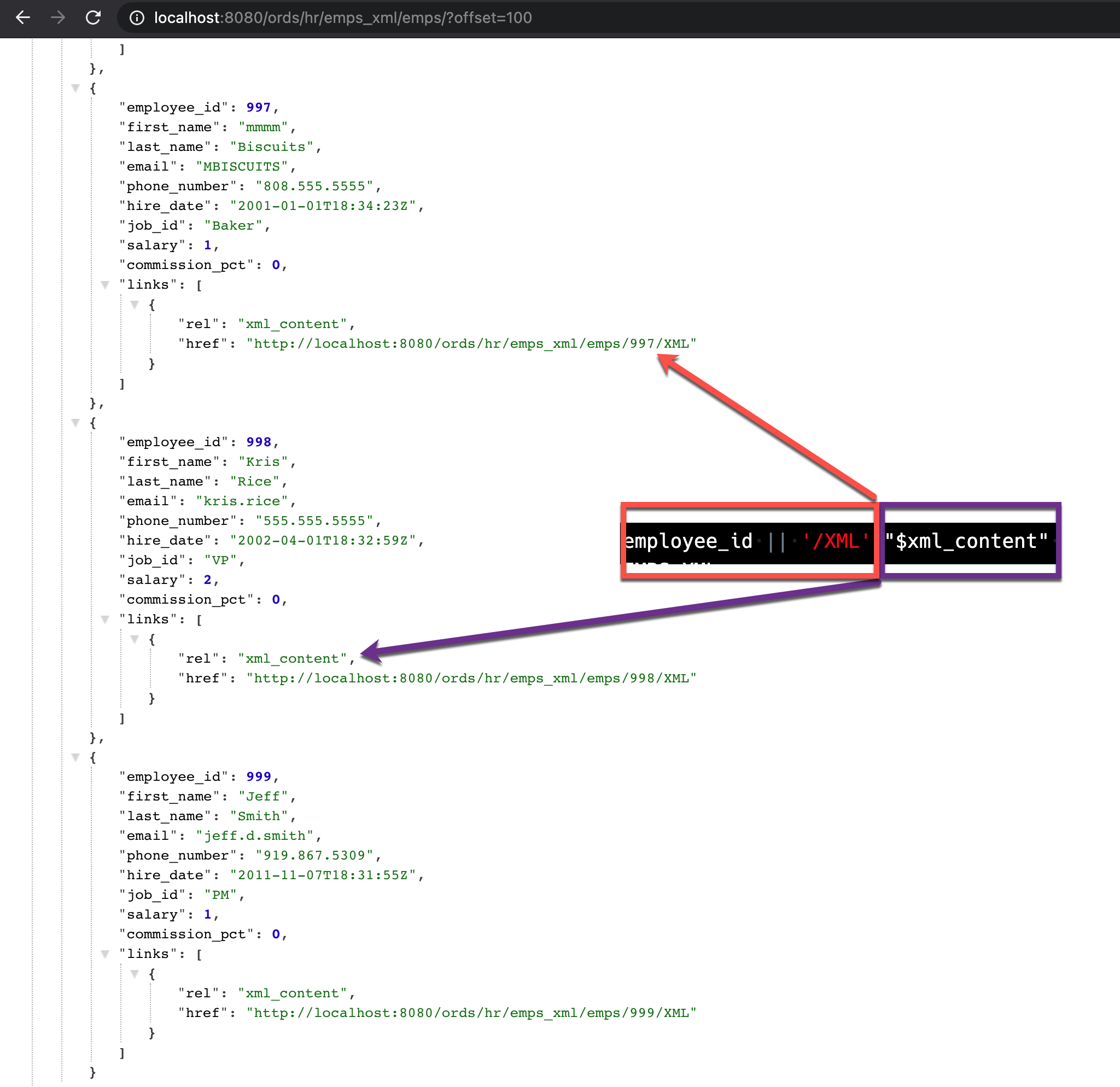Select commission_pct value 0 for employee 999
The height and width of the screenshot is (1087, 1120).
click(x=276, y=934)
